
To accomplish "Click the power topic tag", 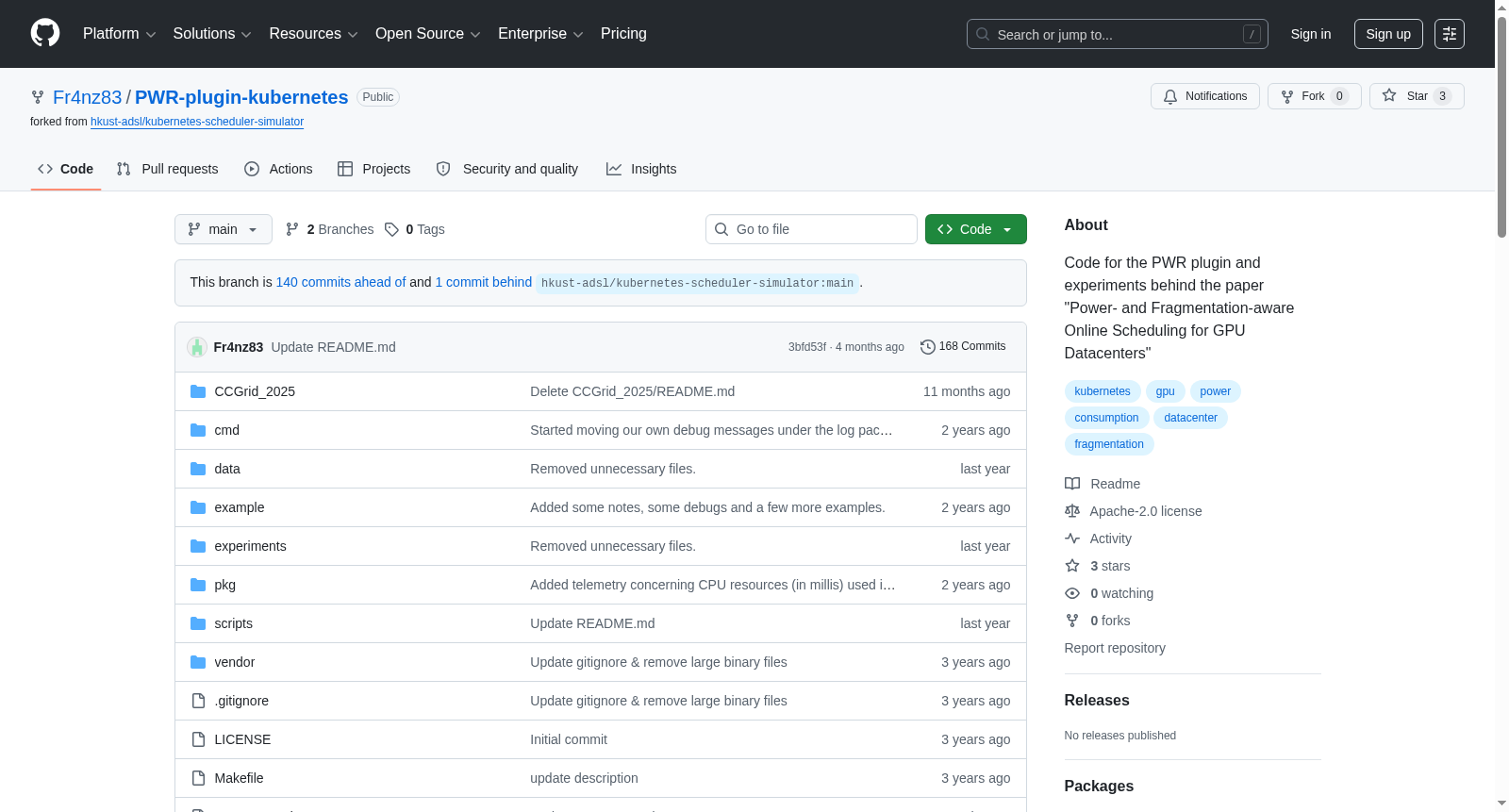I will coord(1216,391).
